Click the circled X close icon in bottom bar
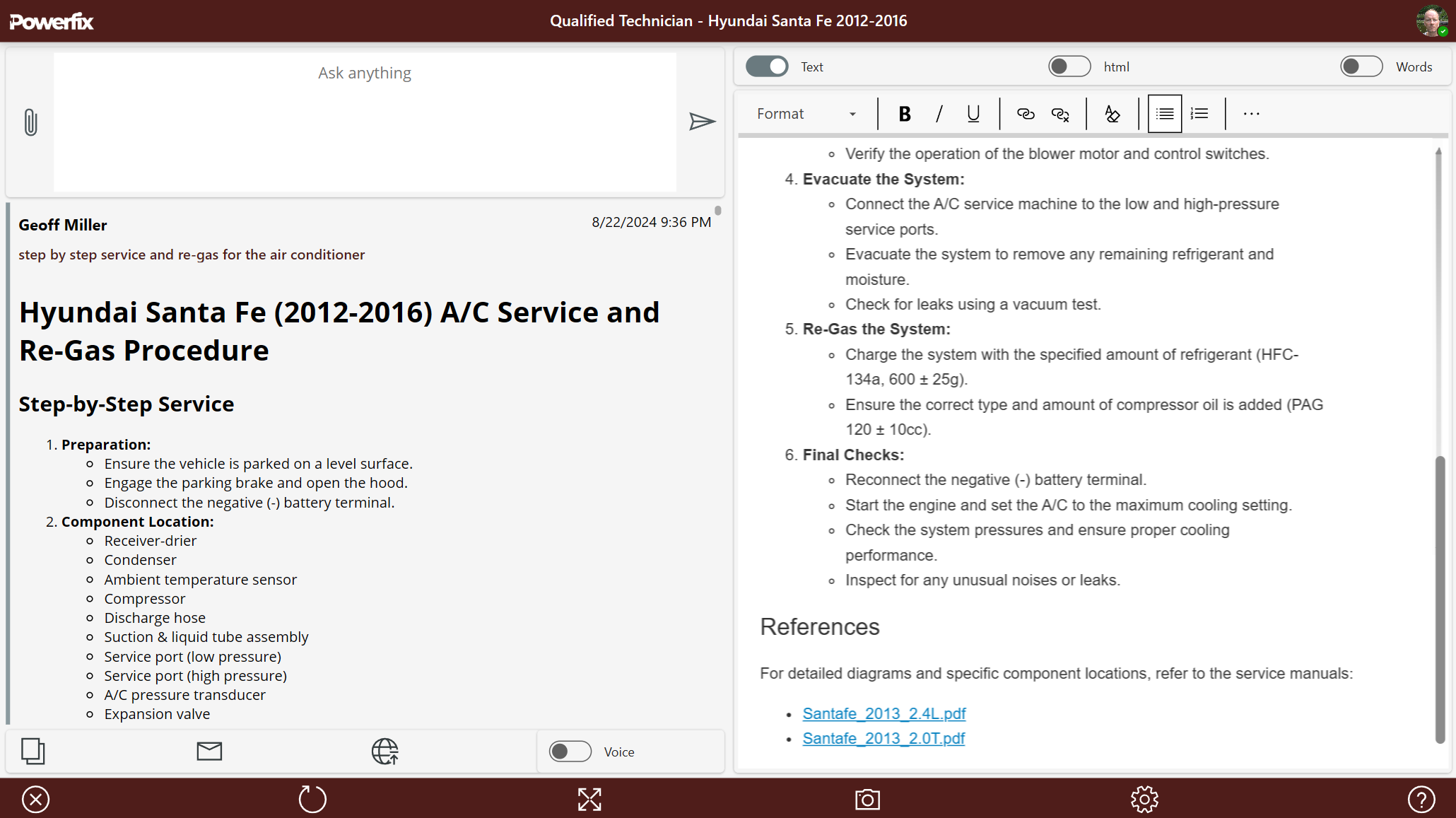This screenshot has height=818, width=1456. coord(35,800)
